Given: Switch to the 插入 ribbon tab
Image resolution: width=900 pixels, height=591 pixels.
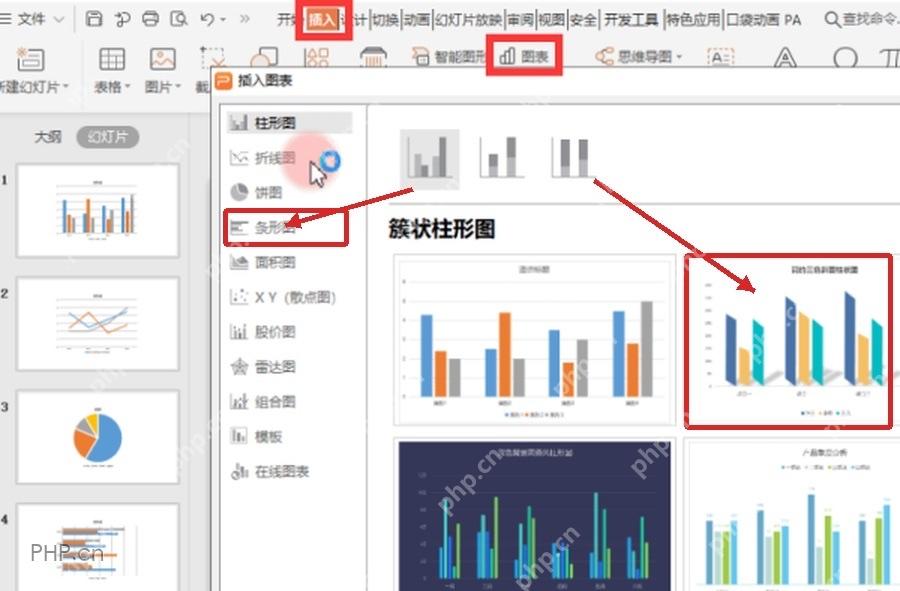Looking at the screenshot, I should click(322, 20).
